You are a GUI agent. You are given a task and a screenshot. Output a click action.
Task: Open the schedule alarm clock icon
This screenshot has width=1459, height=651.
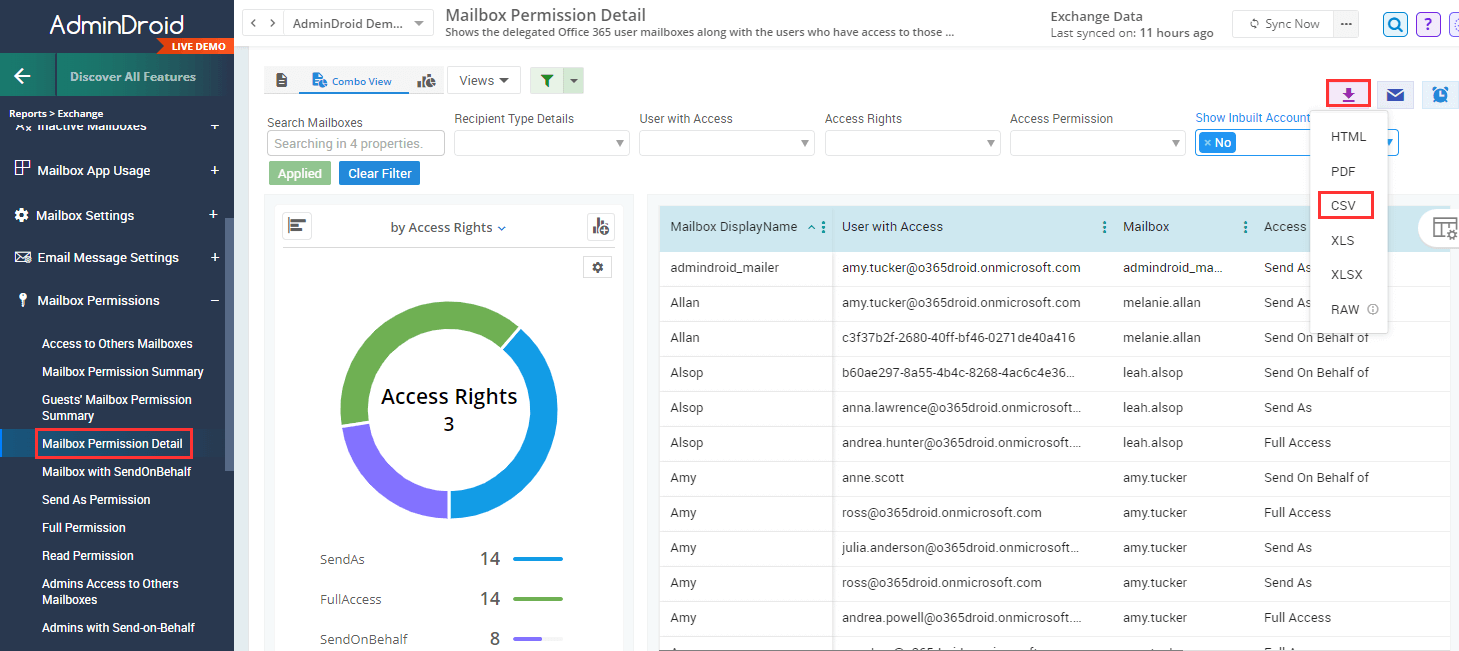pos(1440,95)
